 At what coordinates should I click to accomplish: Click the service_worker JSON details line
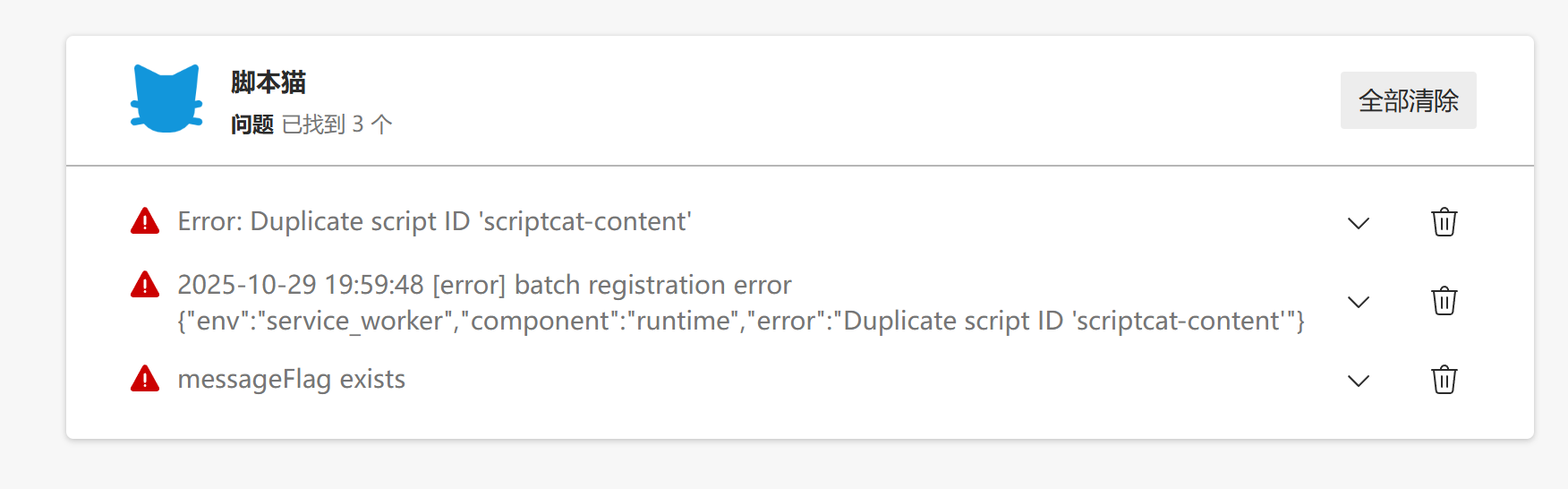(740, 321)
